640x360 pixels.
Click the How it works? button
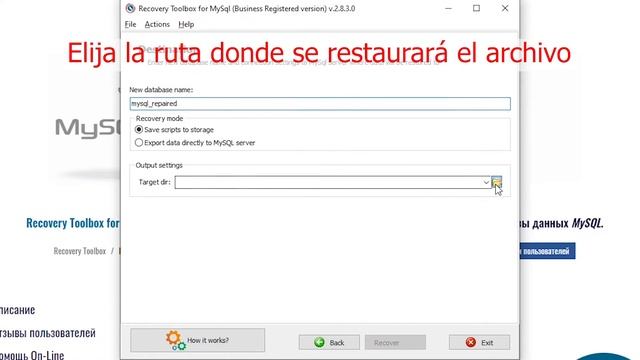(198, 340)
